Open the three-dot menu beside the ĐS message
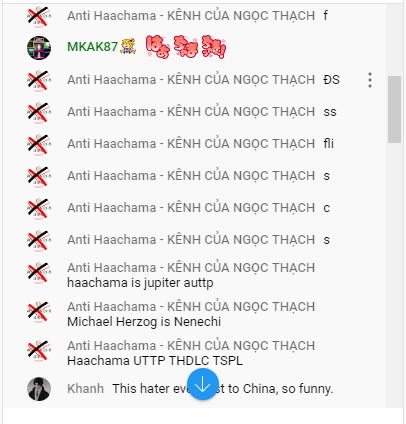Screen dimensions: 406x424 click(370, 80)
